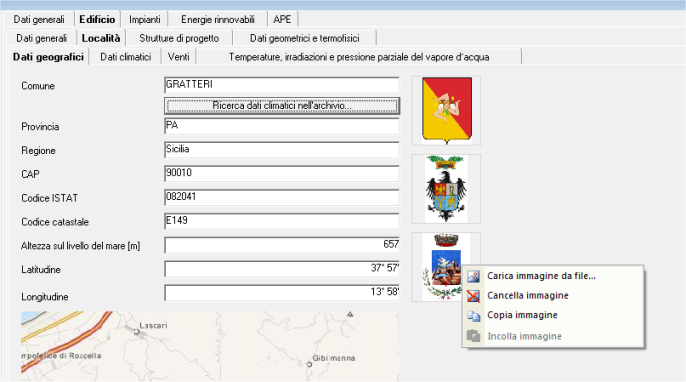The height and width of the screenshot is (382, 686).
Task: Choose Copia immagine from context menu
Action: point(522,315)
